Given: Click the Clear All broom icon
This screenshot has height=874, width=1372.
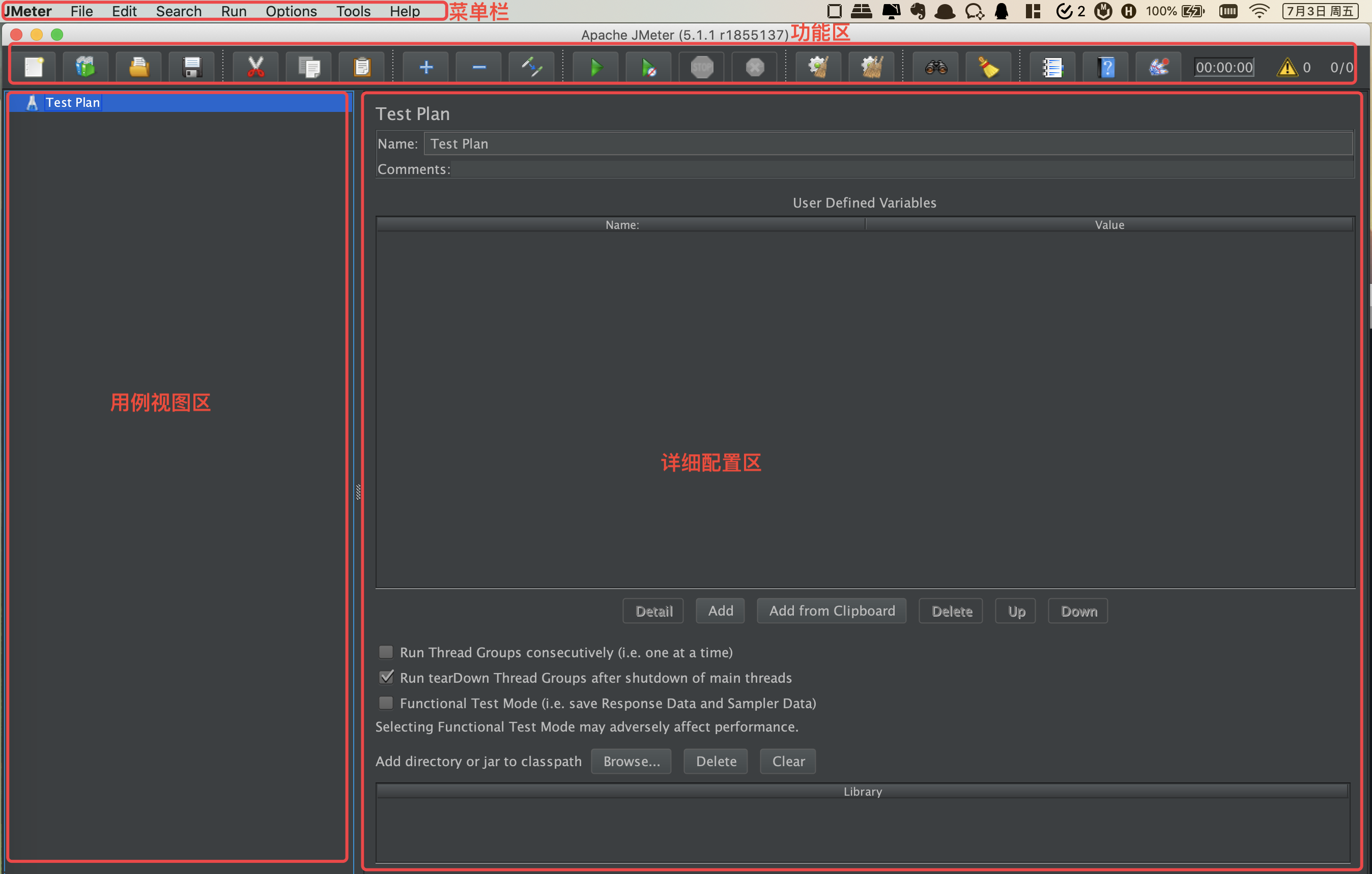Looking at the screenshot, I should point(872,67).
